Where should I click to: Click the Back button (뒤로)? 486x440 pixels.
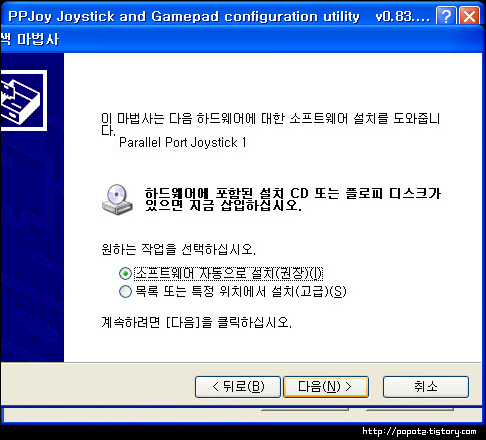(238, 387)
